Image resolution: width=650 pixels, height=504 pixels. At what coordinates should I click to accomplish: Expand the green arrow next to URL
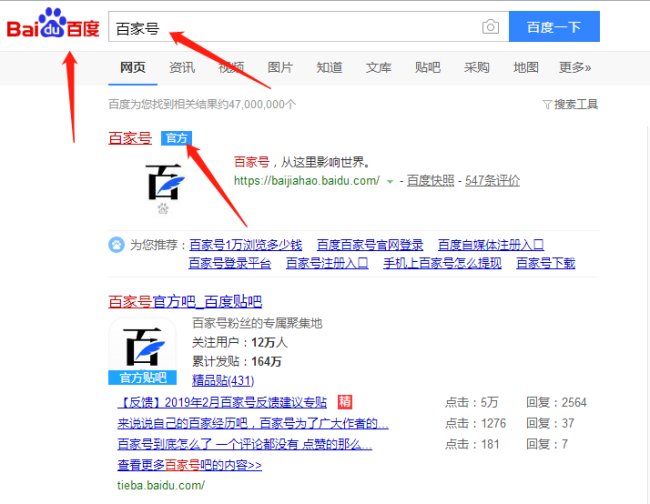point(390,182)
